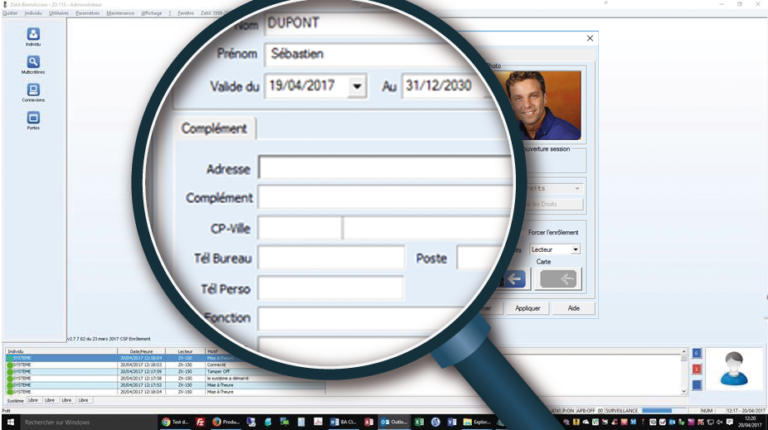Open the Adobe Acrobat taskbar icon
Viewport: 768px width, 430px height.
318,422
